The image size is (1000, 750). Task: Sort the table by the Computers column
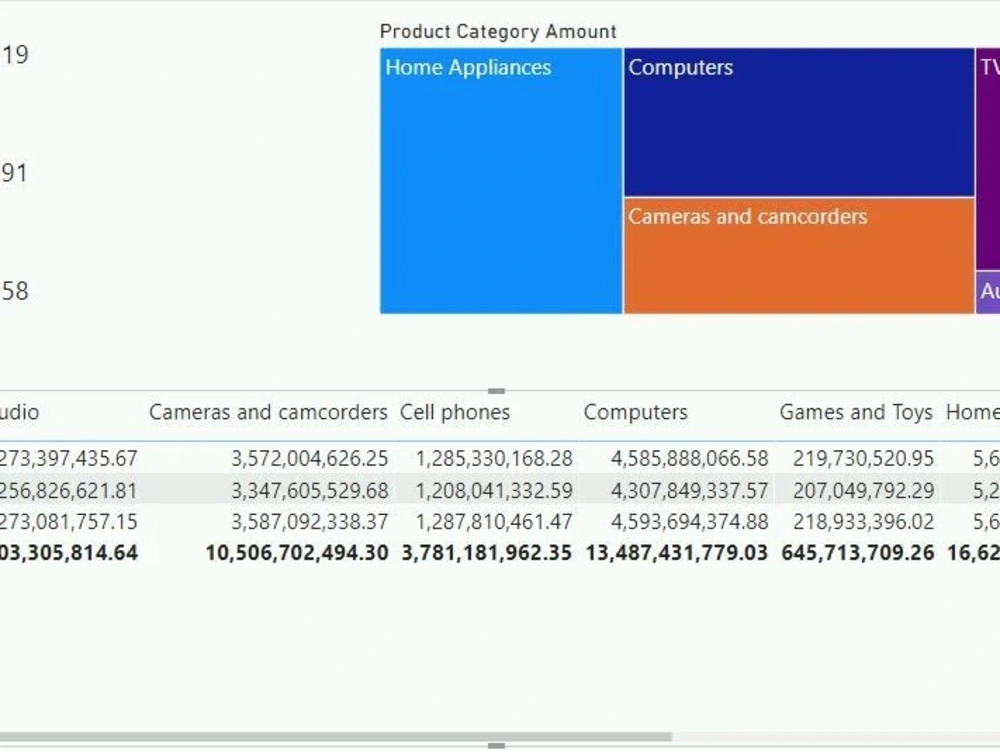tap(636, 412)
